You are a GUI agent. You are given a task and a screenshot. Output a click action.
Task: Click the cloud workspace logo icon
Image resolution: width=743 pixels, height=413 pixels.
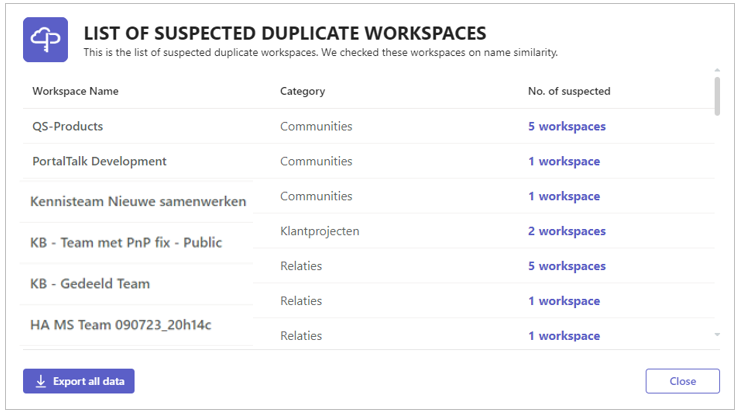[x=45, y=40]
